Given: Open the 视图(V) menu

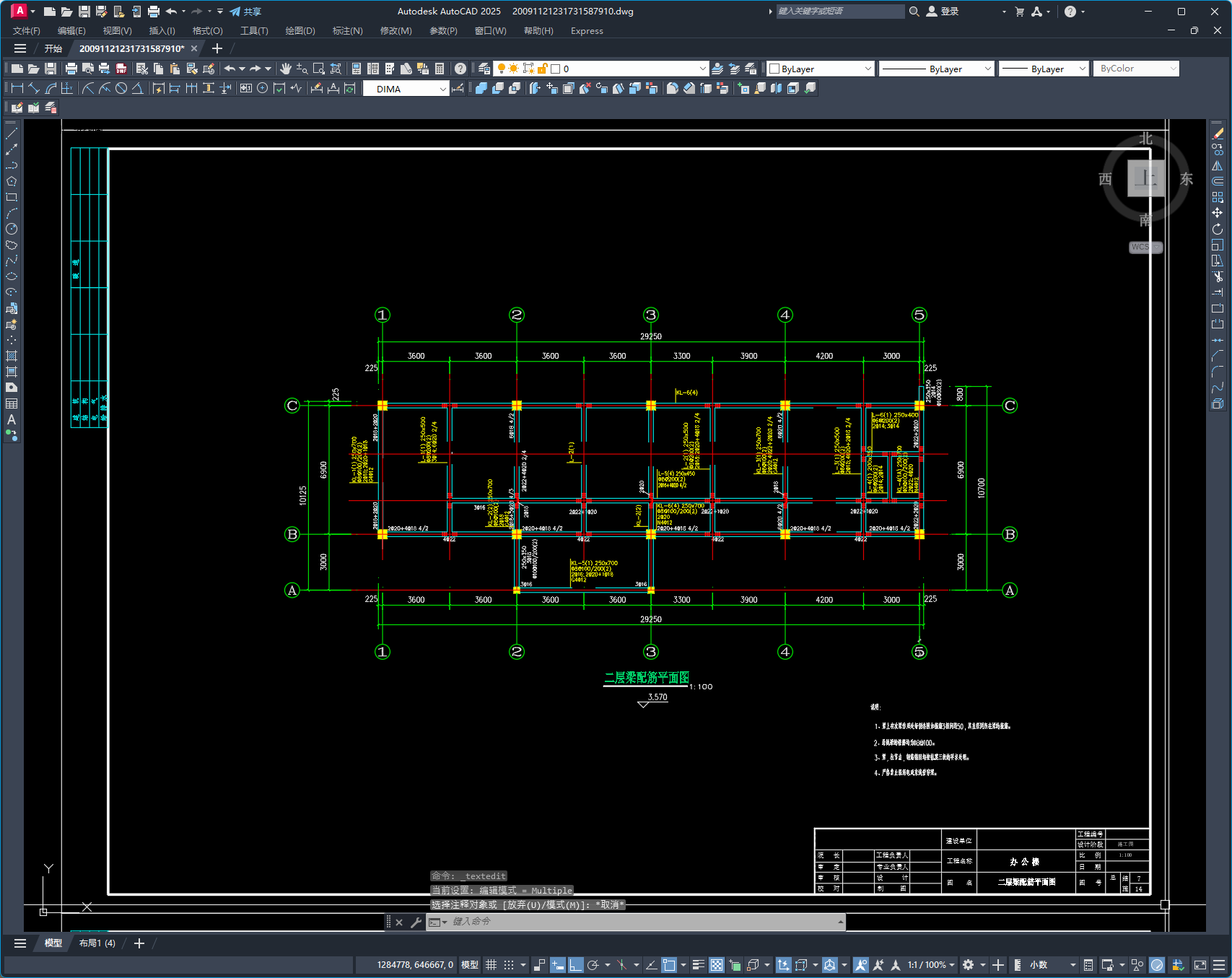Looking at the screenshot, I should click(x=117, y=31).
